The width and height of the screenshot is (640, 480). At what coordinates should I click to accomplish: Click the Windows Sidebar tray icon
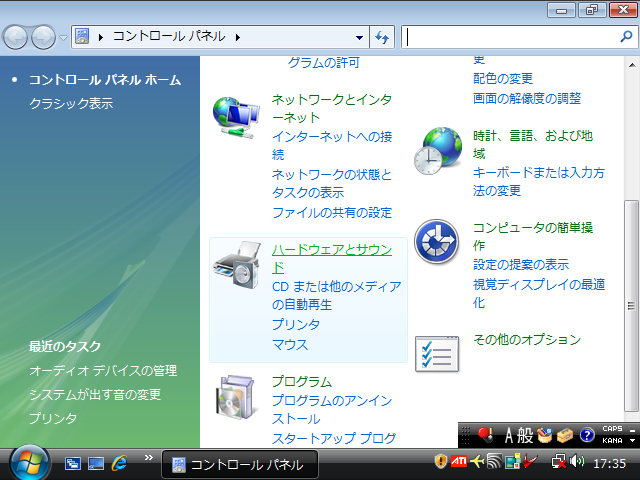tap(512, 462)
